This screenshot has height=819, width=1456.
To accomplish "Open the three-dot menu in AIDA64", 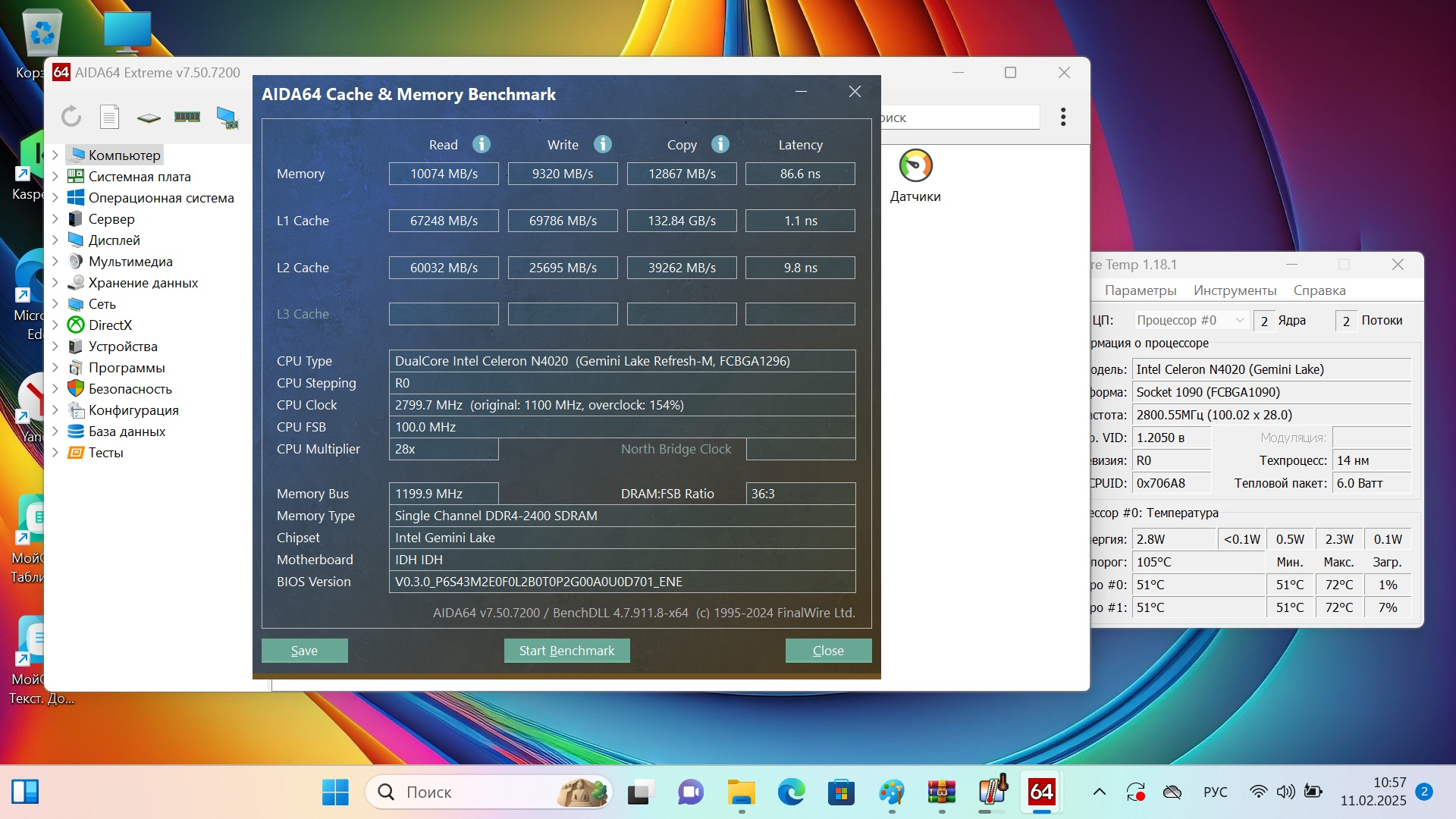I will (x=1063, y=117).
